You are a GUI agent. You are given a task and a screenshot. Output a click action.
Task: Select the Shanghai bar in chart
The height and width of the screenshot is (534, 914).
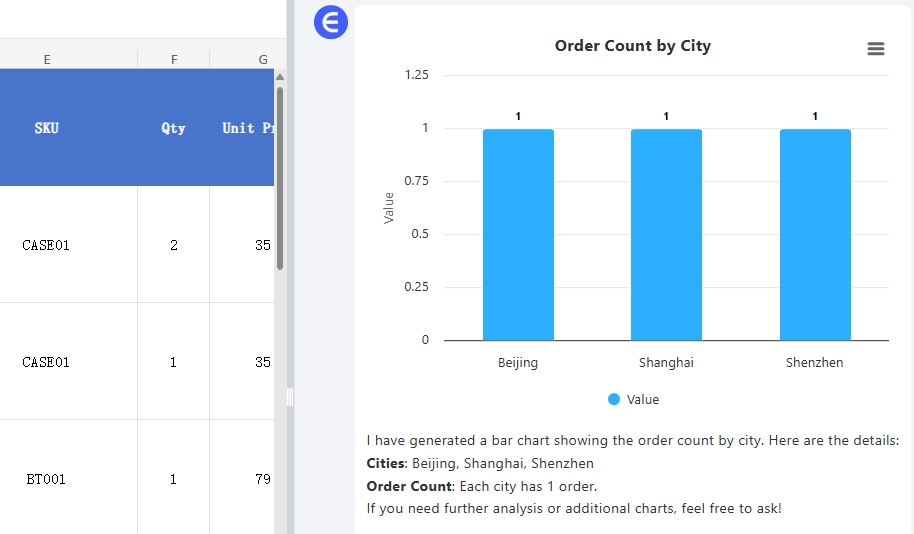click(666, 235)
